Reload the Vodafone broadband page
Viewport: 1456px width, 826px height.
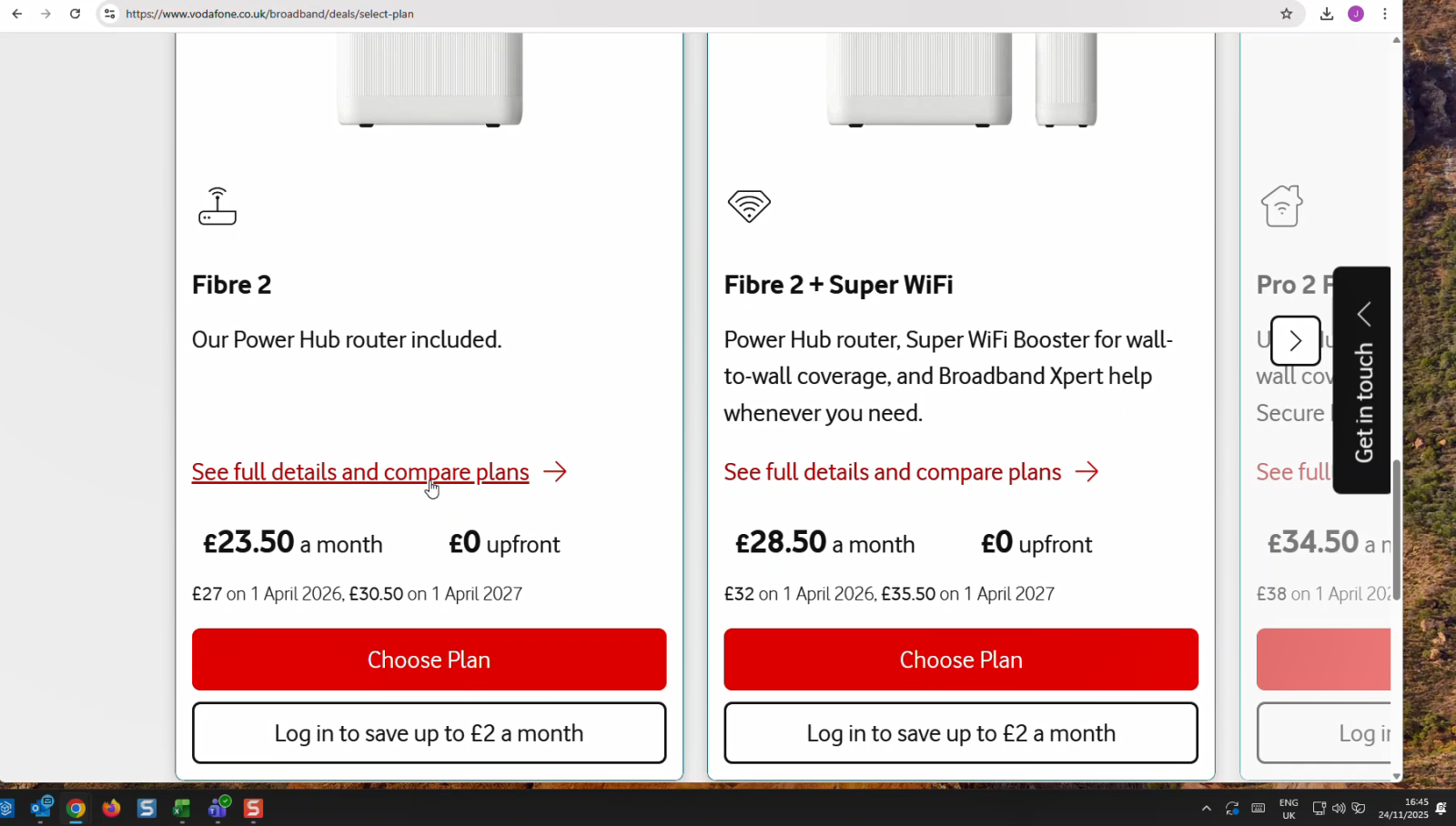(x=75, y=14)
